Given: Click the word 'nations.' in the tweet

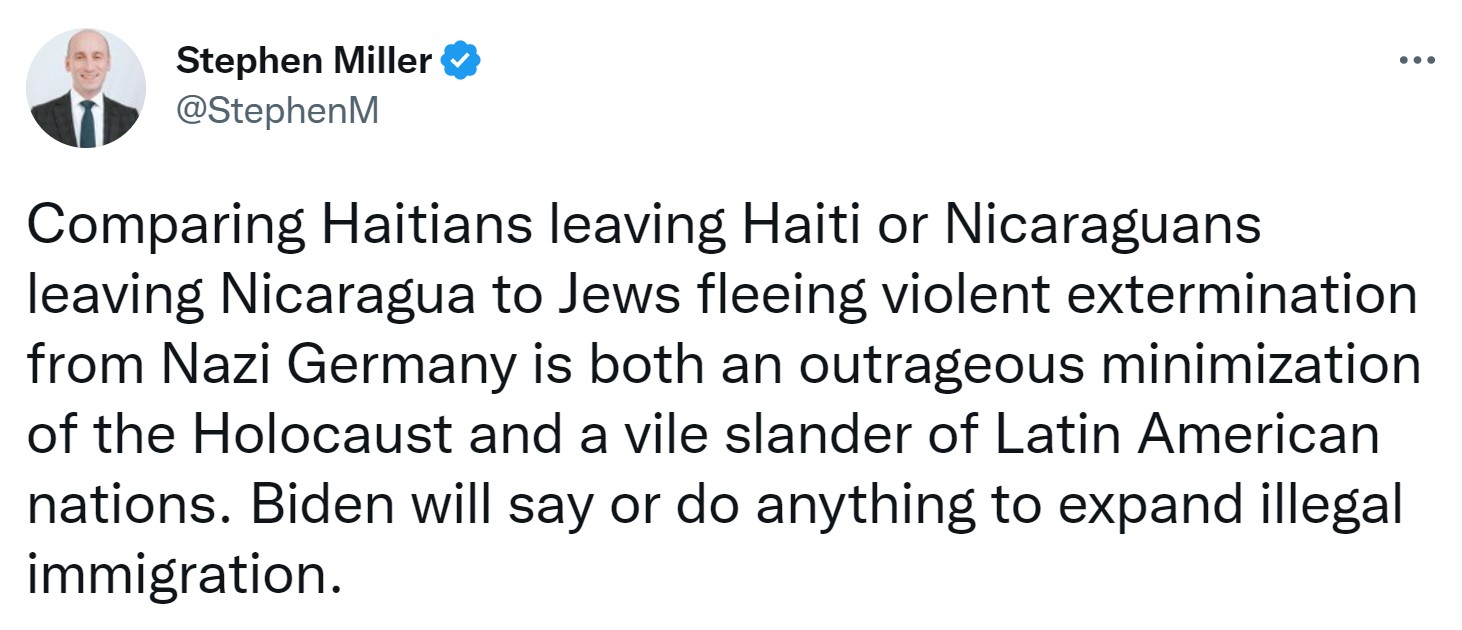Looking at the screenshot, I should point(130,508).
